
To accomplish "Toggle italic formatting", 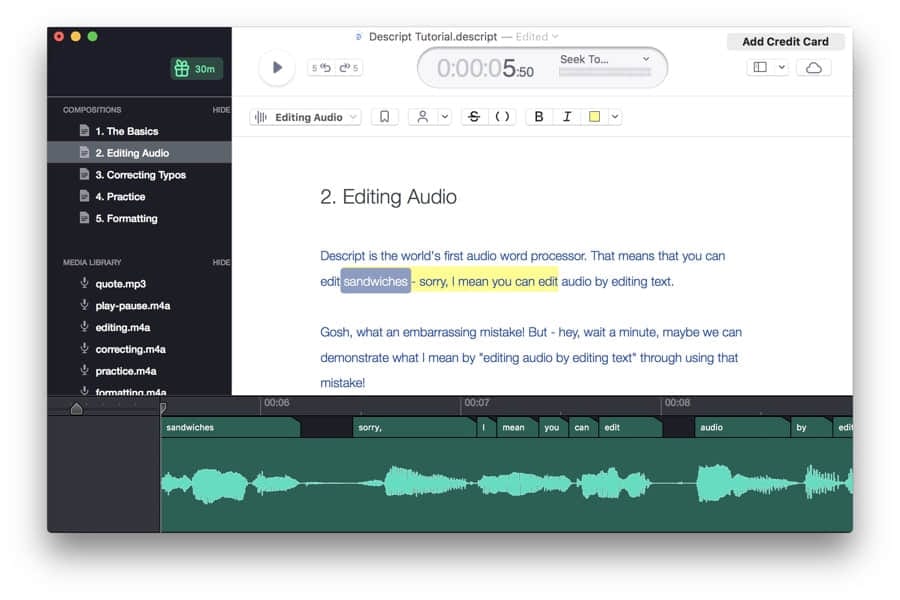I will coord(567,117).
